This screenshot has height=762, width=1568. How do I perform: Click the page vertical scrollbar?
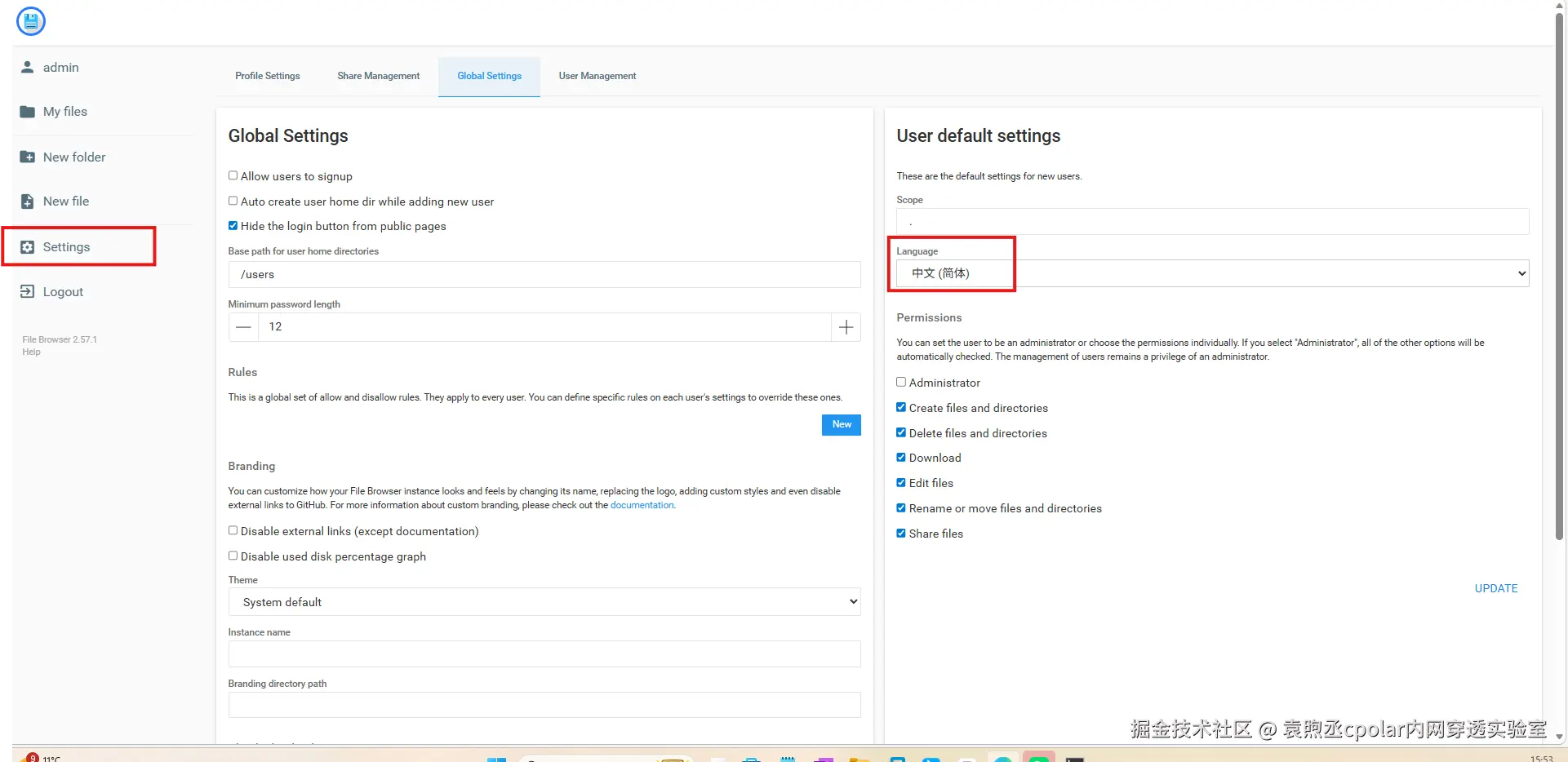click(x=1560, y=277)
